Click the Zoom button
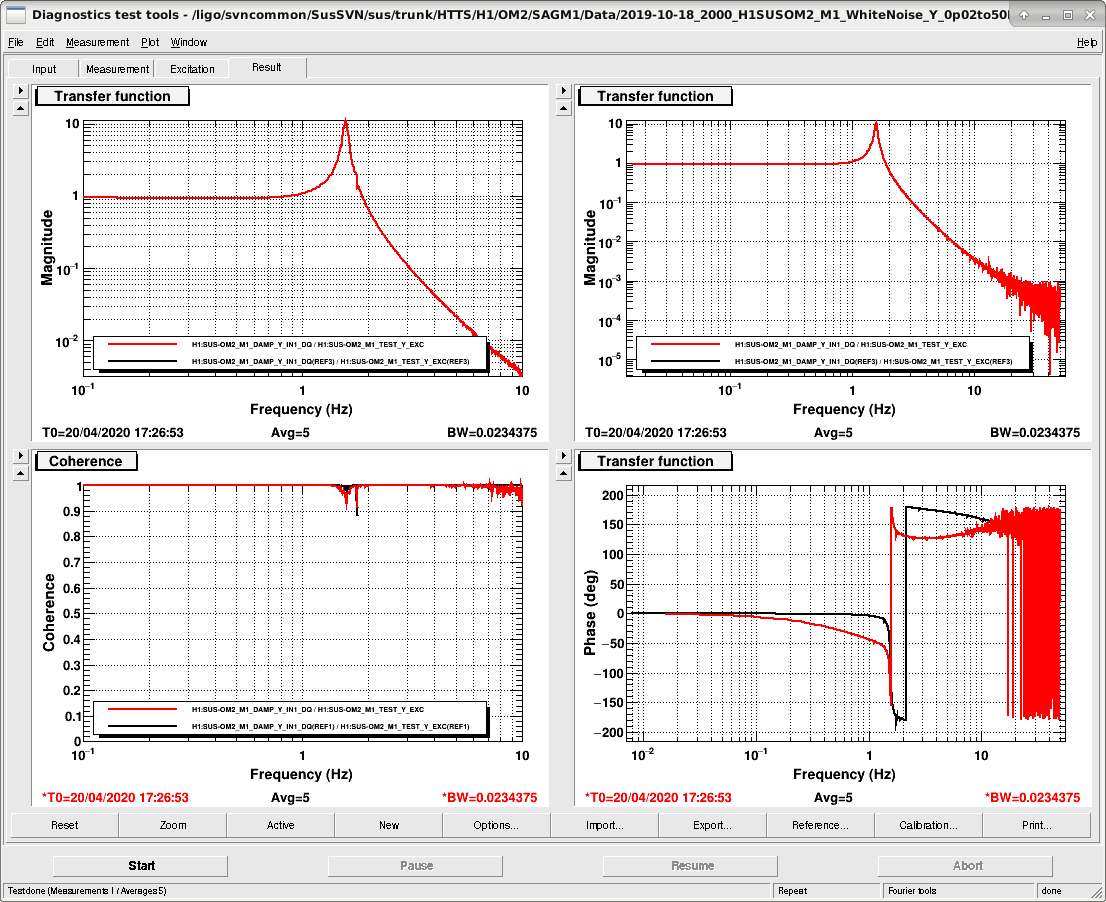The image size is (1106, 902). point(173,825)
